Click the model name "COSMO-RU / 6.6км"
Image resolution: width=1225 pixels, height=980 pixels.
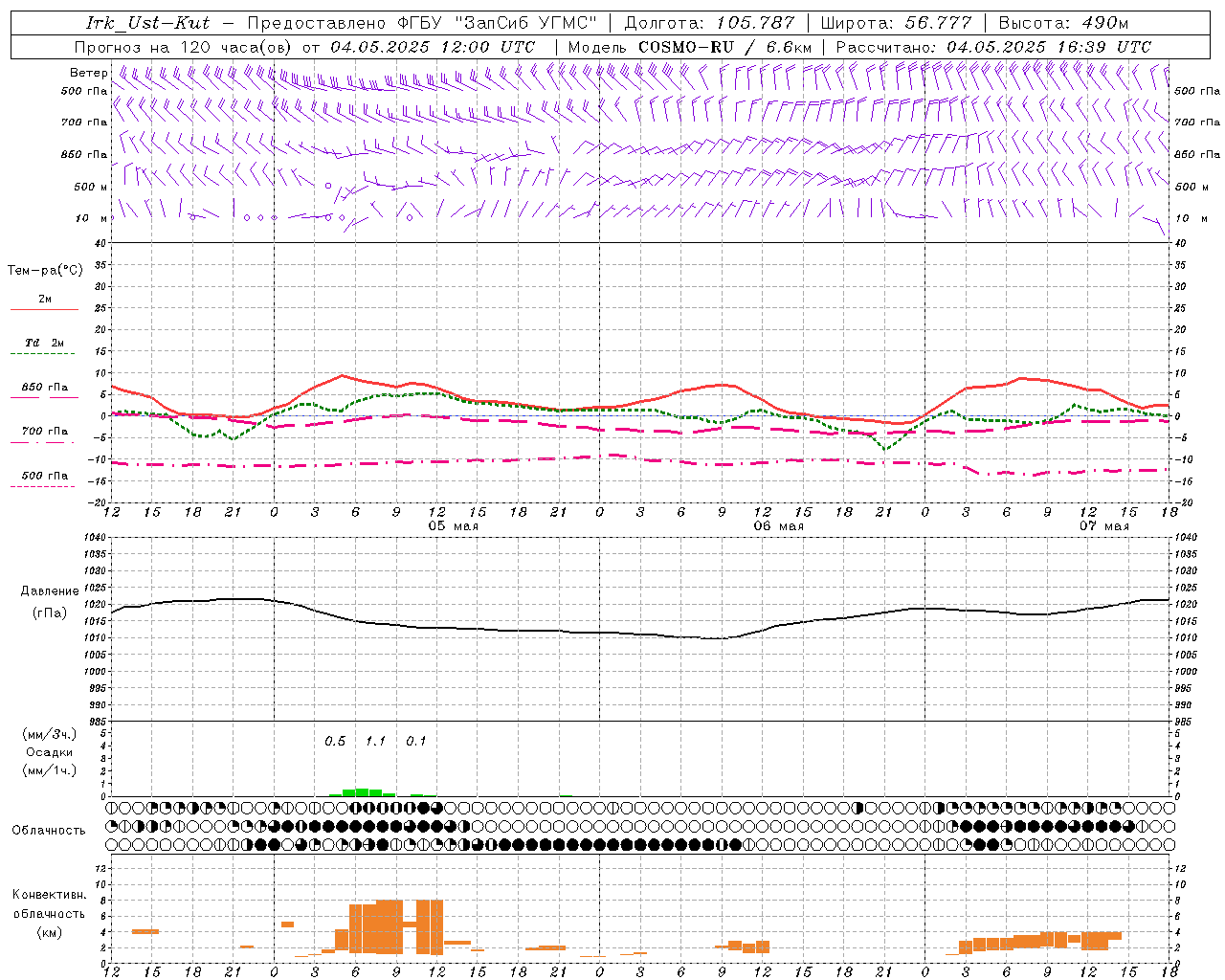[724, 47]
